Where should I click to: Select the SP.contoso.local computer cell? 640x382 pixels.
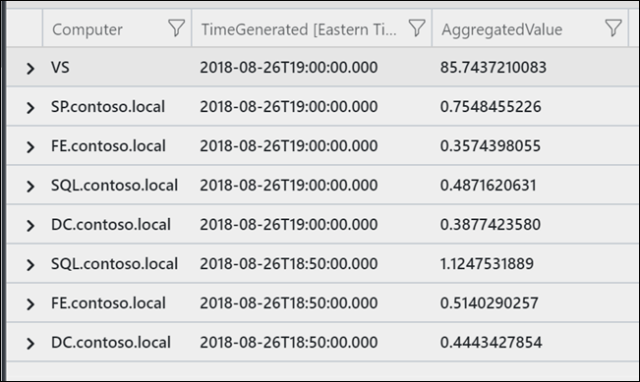pos(108,107)
